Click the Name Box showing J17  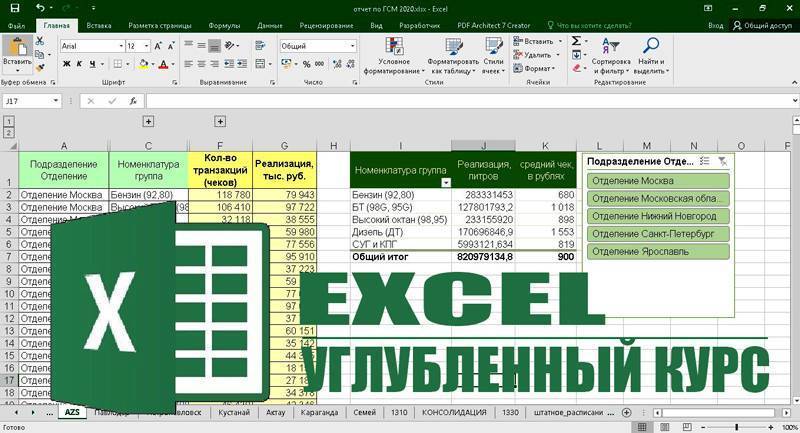[30, 101]
